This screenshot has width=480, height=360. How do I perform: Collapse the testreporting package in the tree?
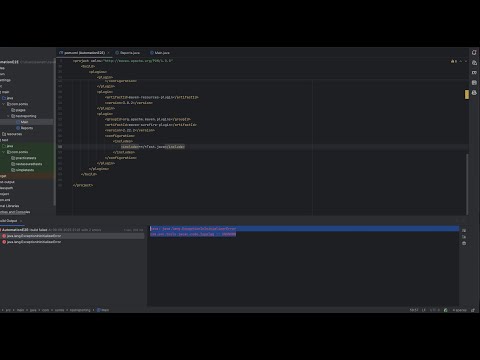8,116
